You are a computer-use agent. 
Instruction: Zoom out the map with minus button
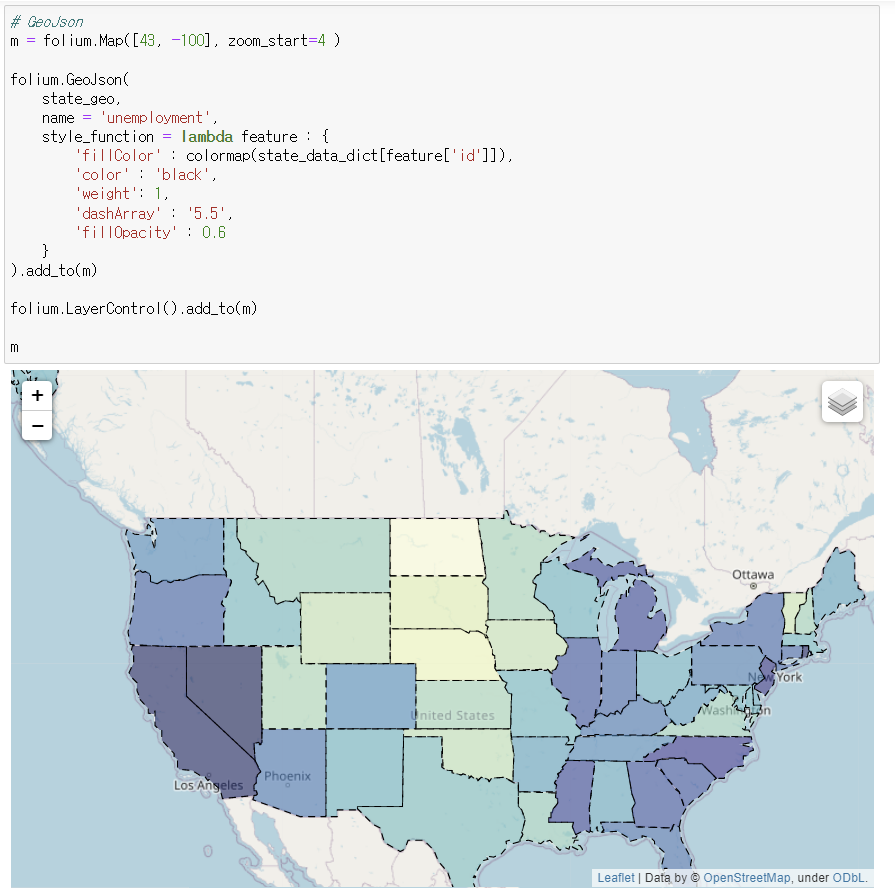tap(37, 426)
